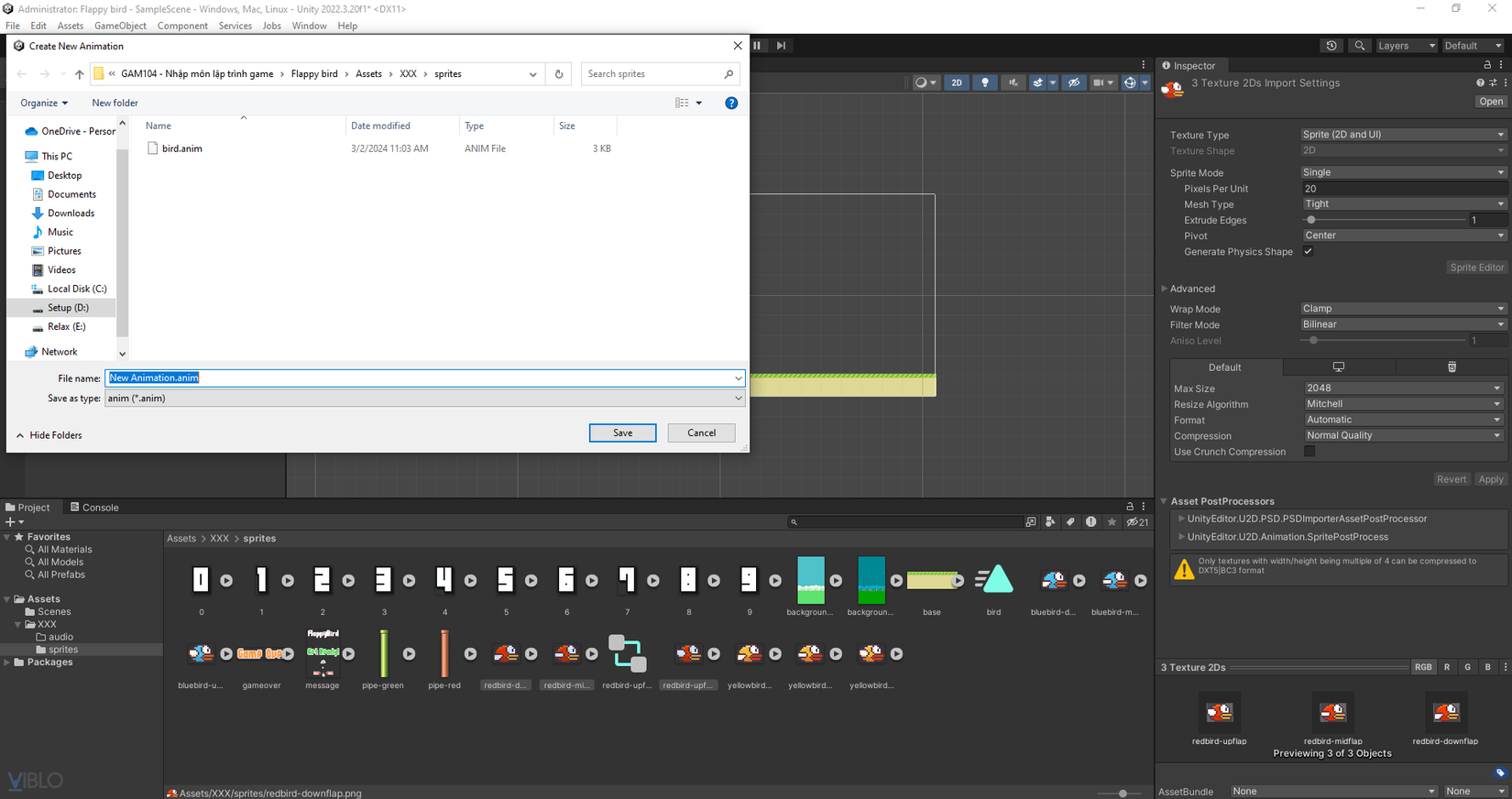Viewport: 1512px width, 799px height.
Task: Open scene camera settings icon
Action: pyautogui.click(x=1099, y=82)
